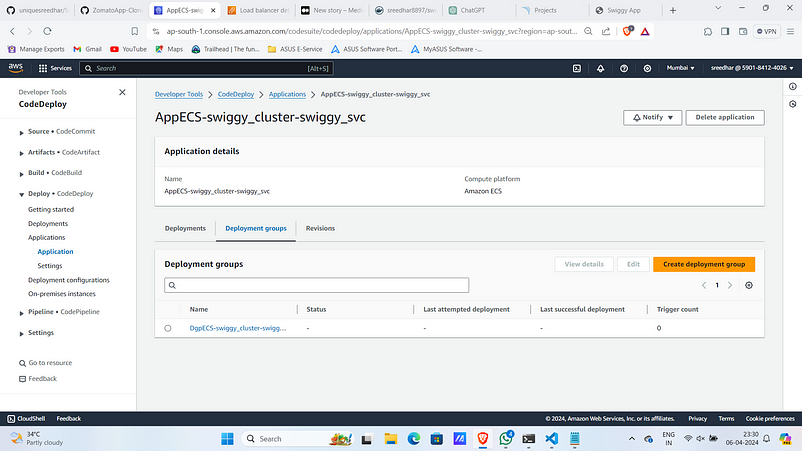This screenshot has height=451, width=802.
Task: Collapse Deploy CodeDeploy section
Action: [21, 194]
